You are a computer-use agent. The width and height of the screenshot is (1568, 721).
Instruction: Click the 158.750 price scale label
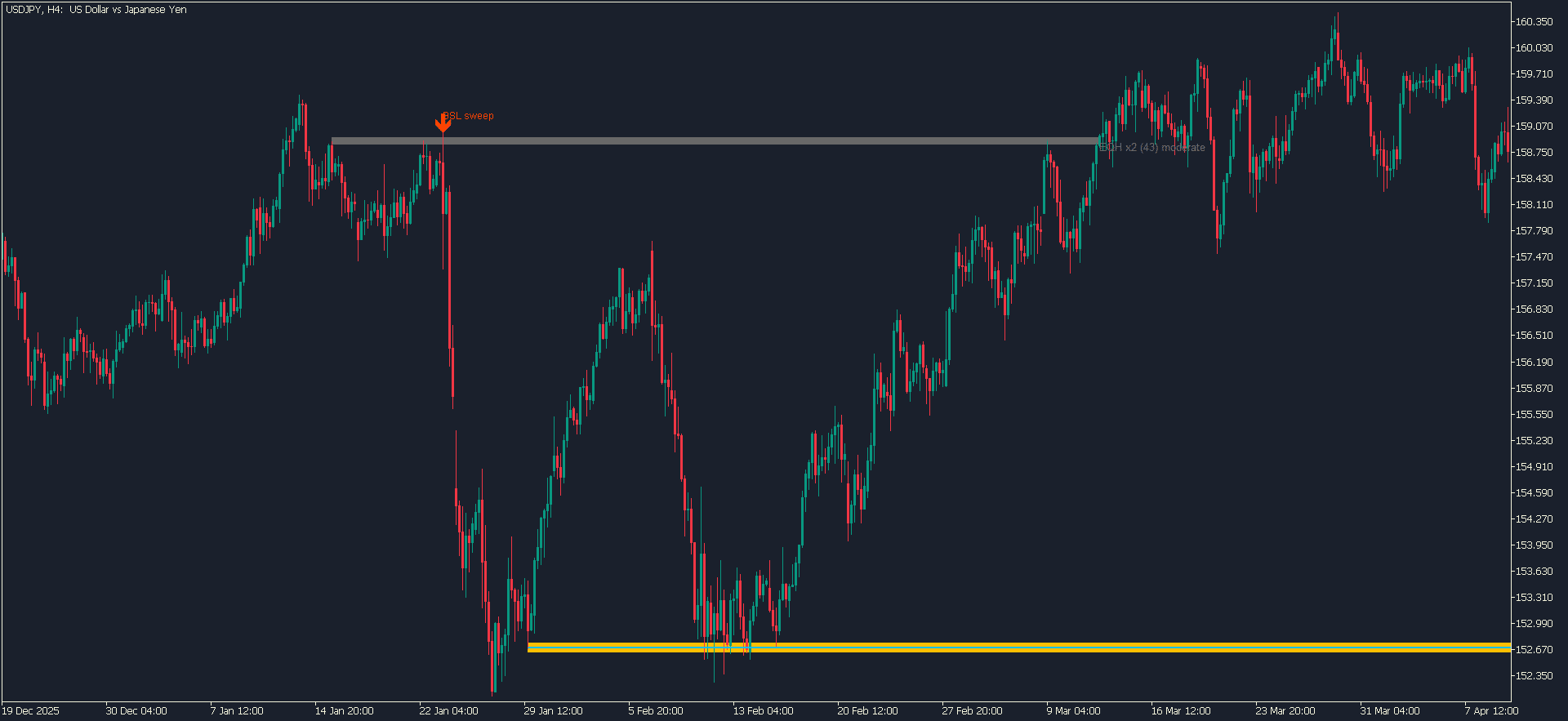[1534, 153]
